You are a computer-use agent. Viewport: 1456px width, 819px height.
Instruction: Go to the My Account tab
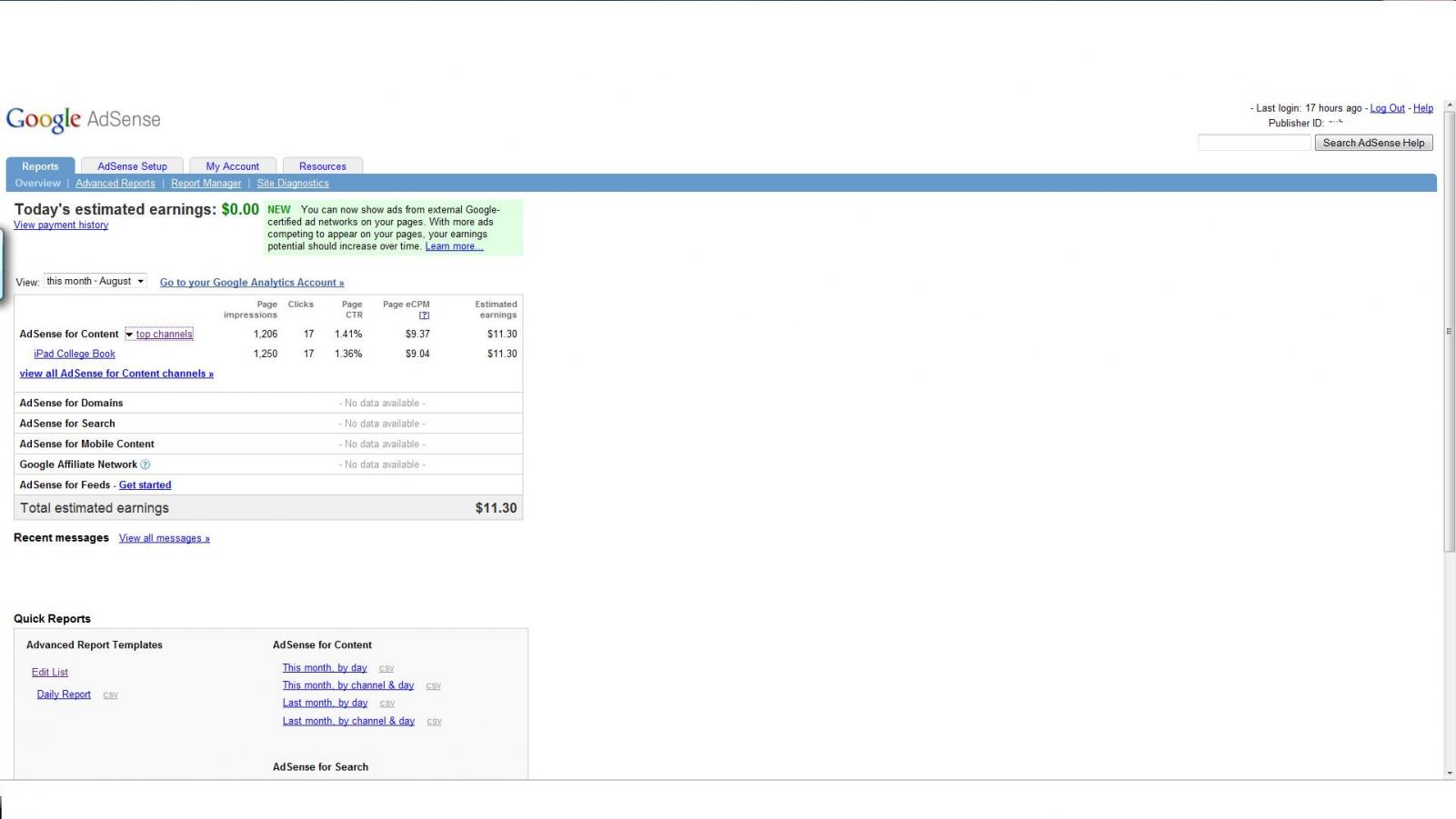tap(232, 166)
